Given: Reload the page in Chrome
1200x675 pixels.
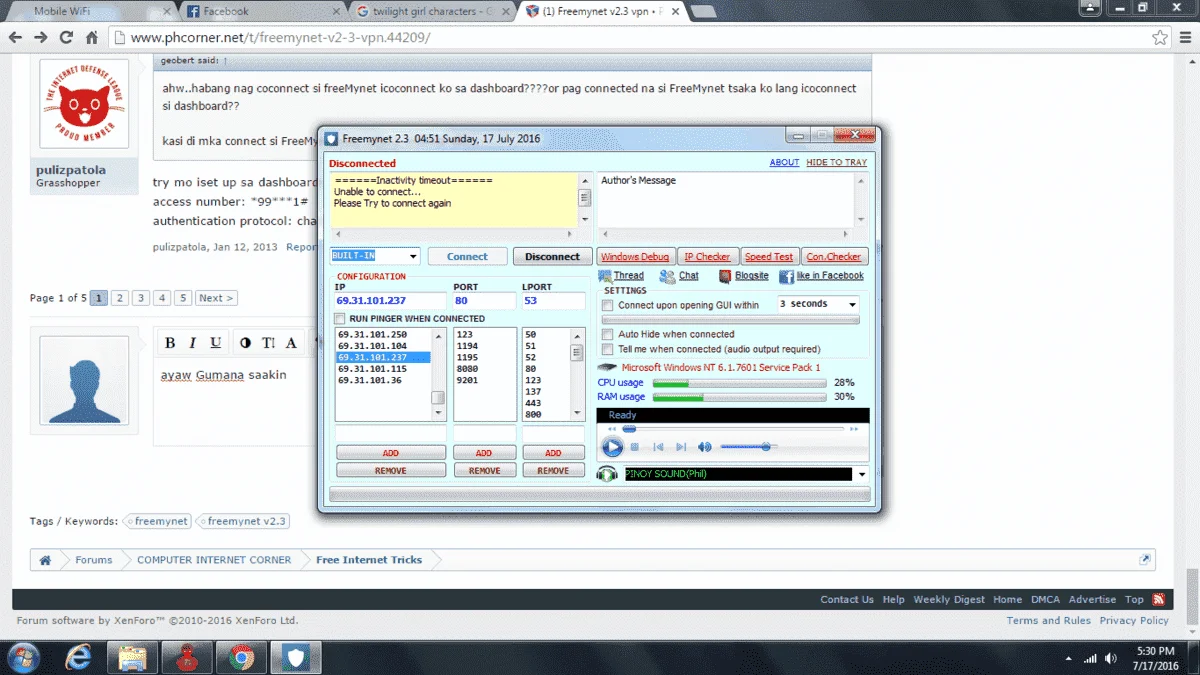Looking at the screenshot, I should [66, 38].
